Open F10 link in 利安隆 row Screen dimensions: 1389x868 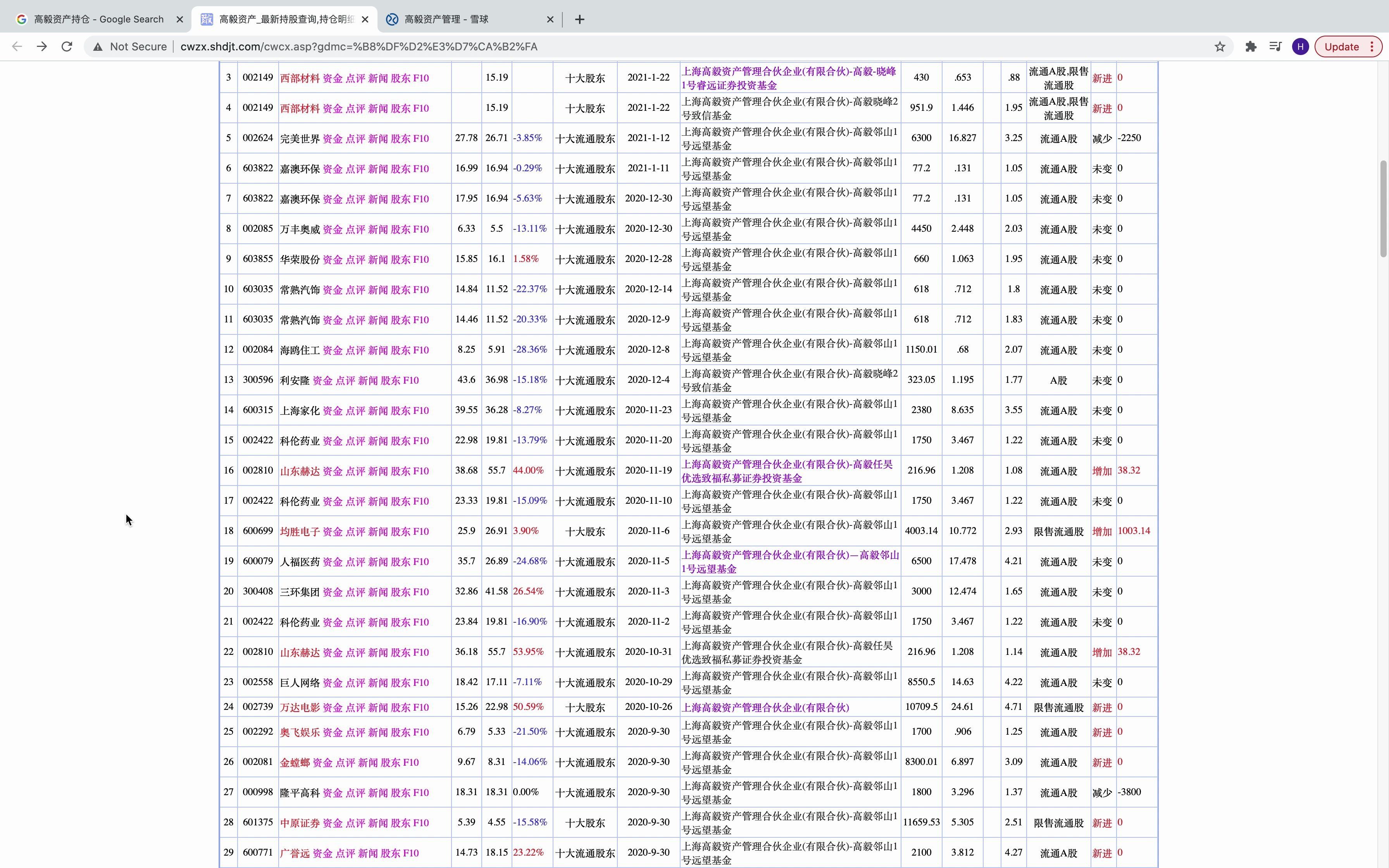[411, 381]
